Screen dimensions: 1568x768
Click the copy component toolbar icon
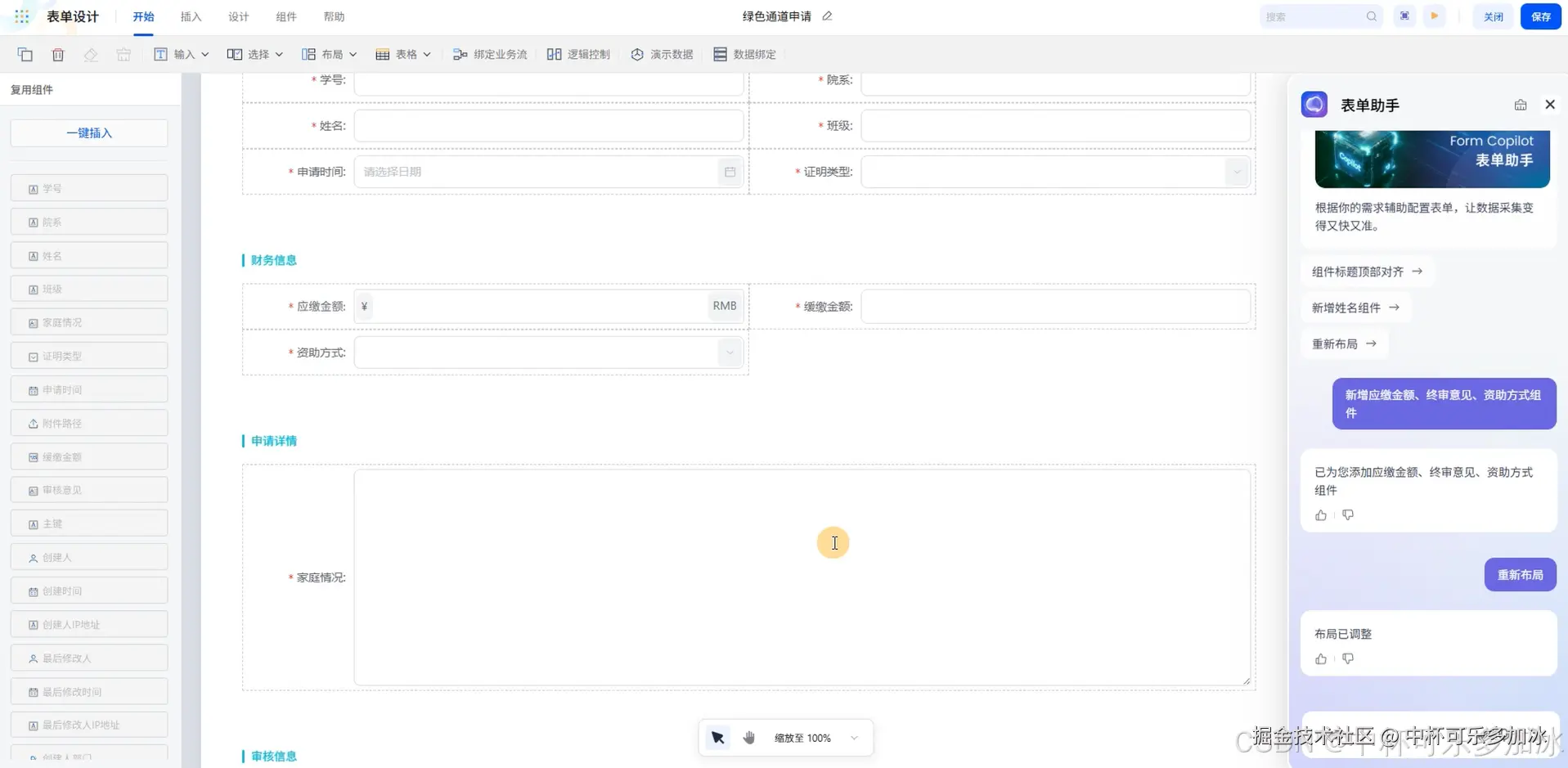coord(25,55)
